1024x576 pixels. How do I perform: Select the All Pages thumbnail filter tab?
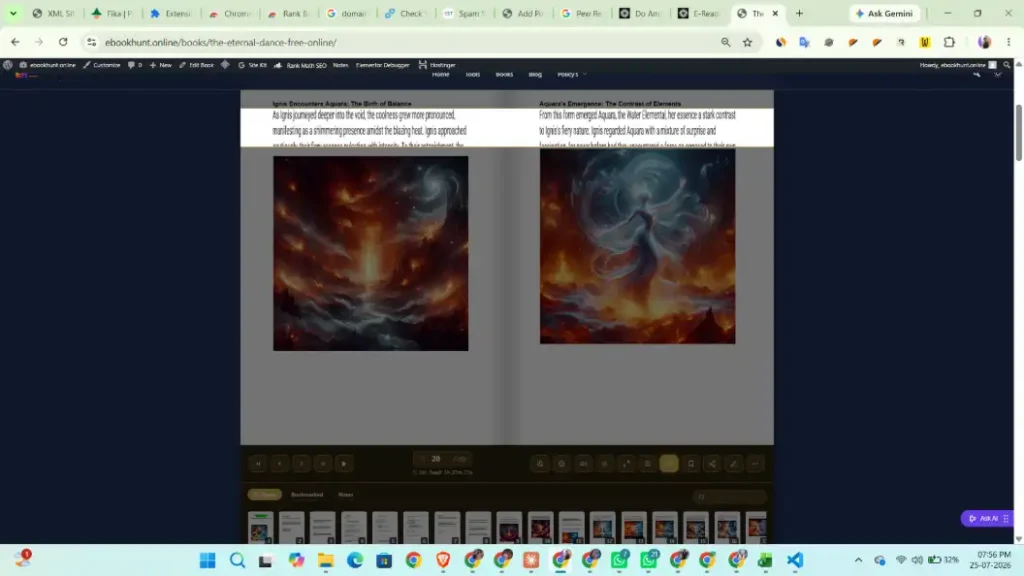[x=264, y=494]
